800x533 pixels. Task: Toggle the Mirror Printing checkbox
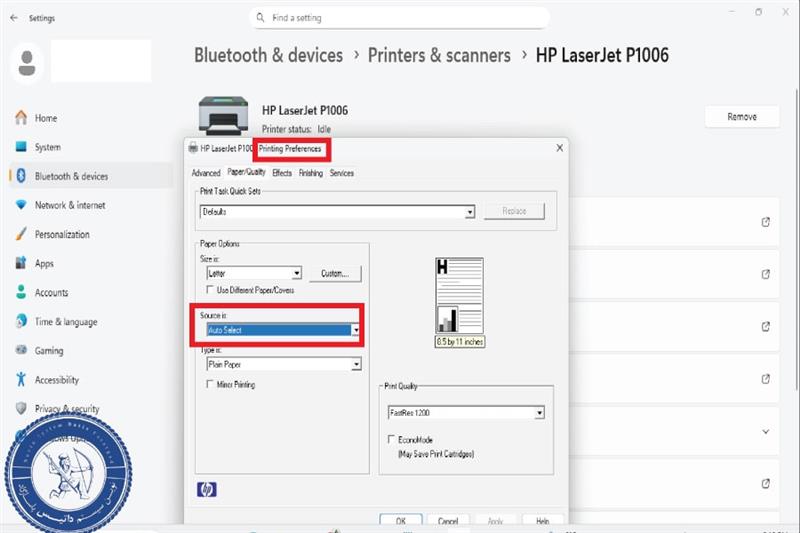coord(210,384)
